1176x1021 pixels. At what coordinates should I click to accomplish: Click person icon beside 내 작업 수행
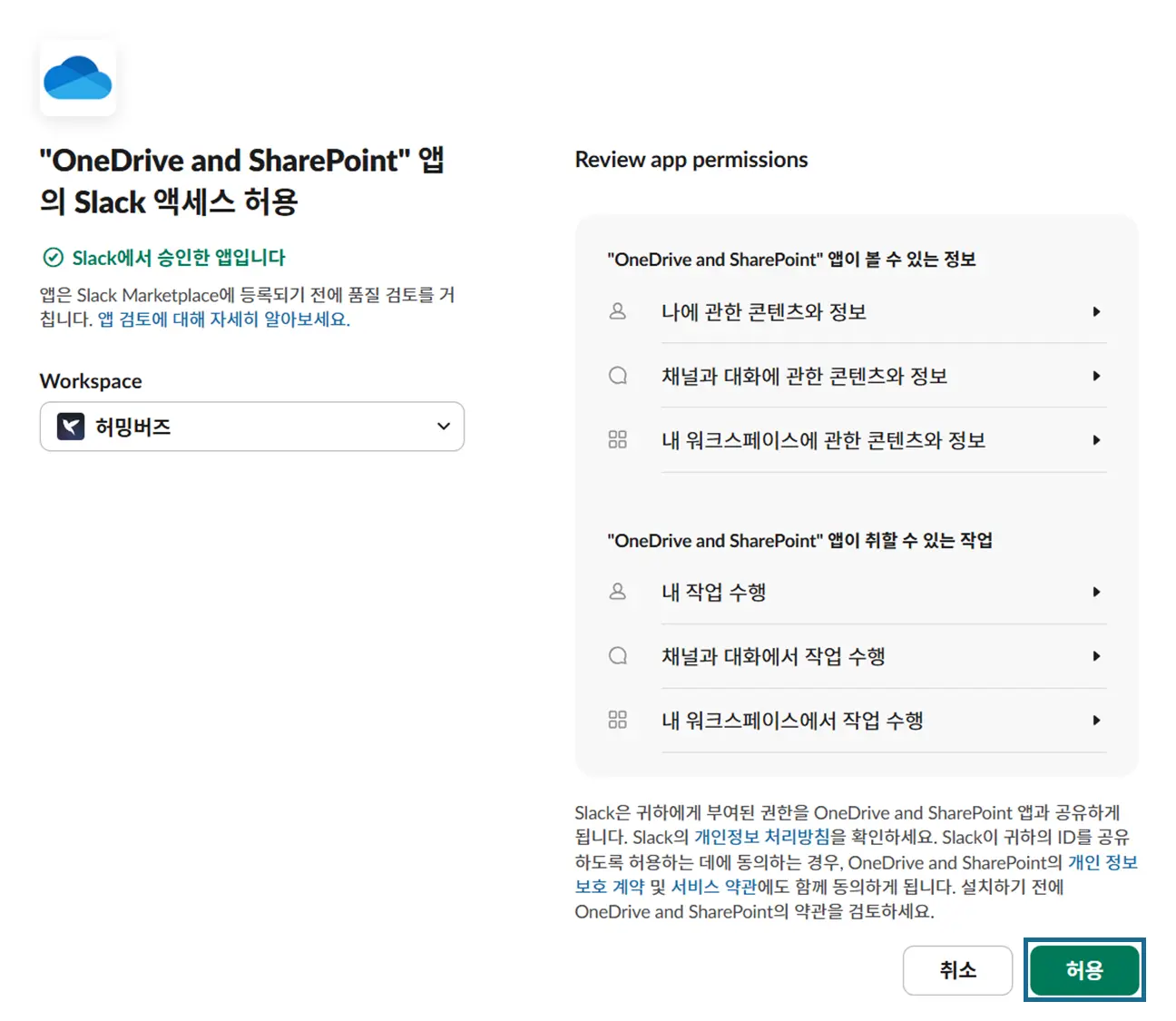pyautogui.click(x=618, y=592)
